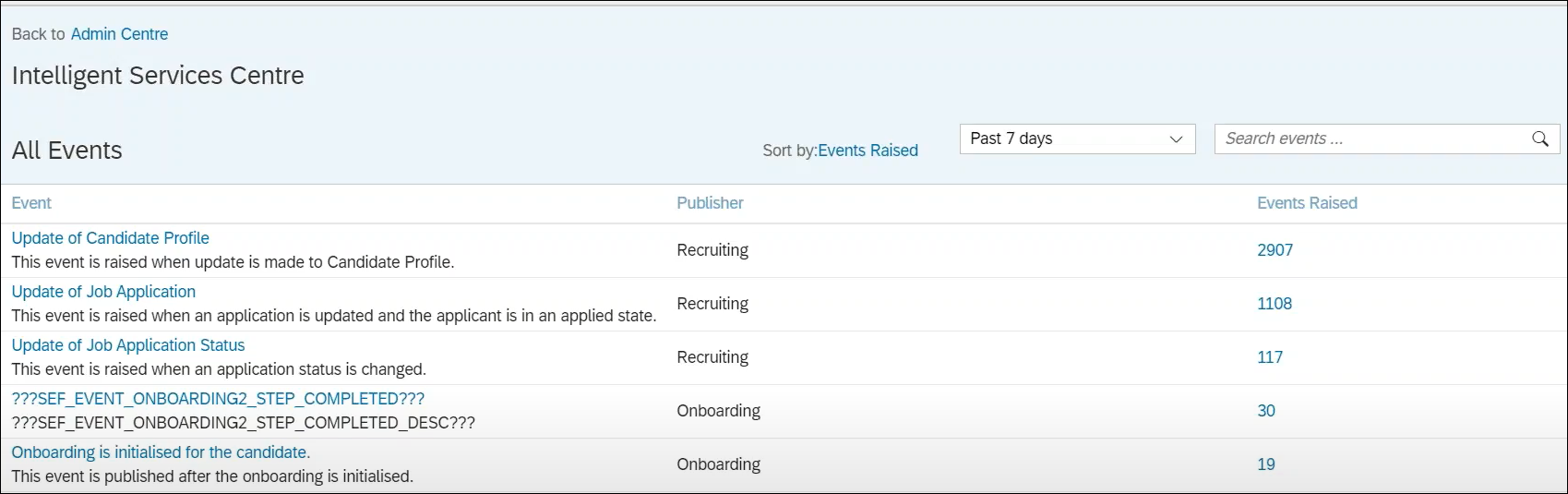Open the SEF_EVENT_ONBOARDING2_STEP_COMPLETED event
This screenshot has height=494, width=1568.
pyautogui.click(x=218, y=399)
